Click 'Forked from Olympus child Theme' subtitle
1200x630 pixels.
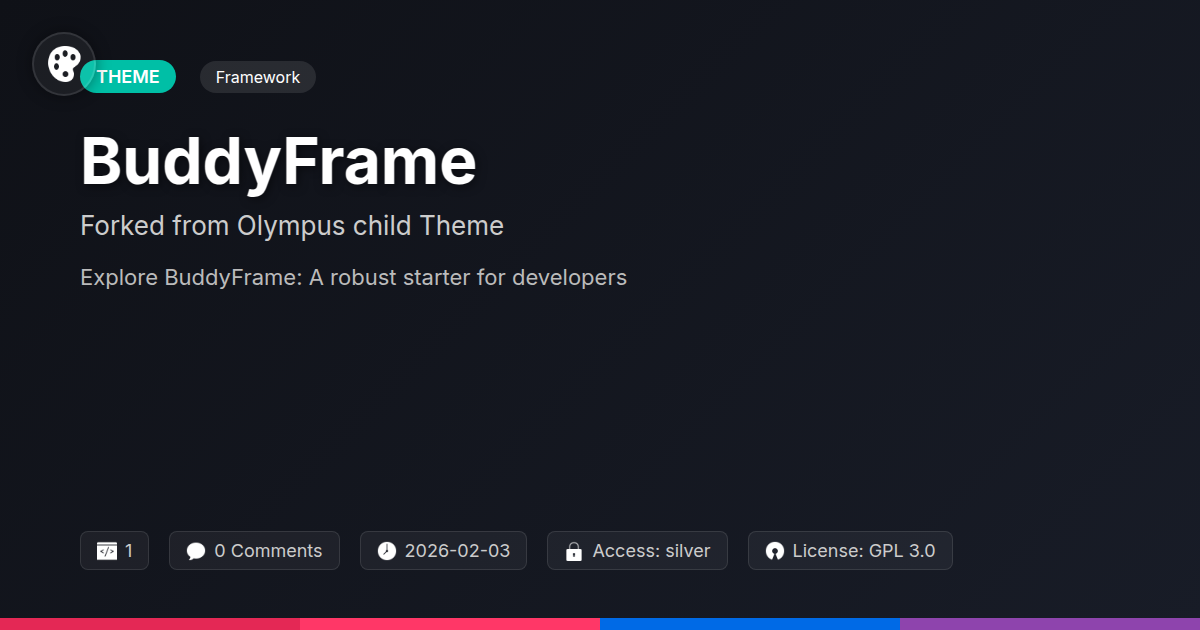292,226
